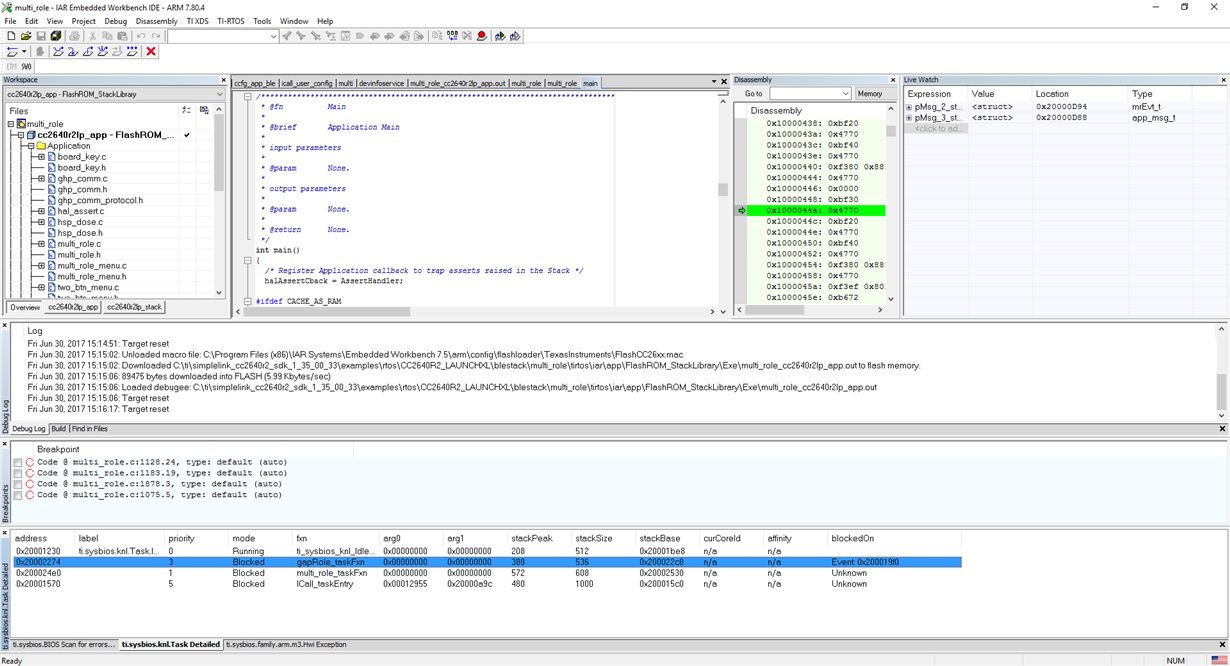Click the Download and Debug icon
Viewport: 1230px width, 666px height.
[499, 35]
